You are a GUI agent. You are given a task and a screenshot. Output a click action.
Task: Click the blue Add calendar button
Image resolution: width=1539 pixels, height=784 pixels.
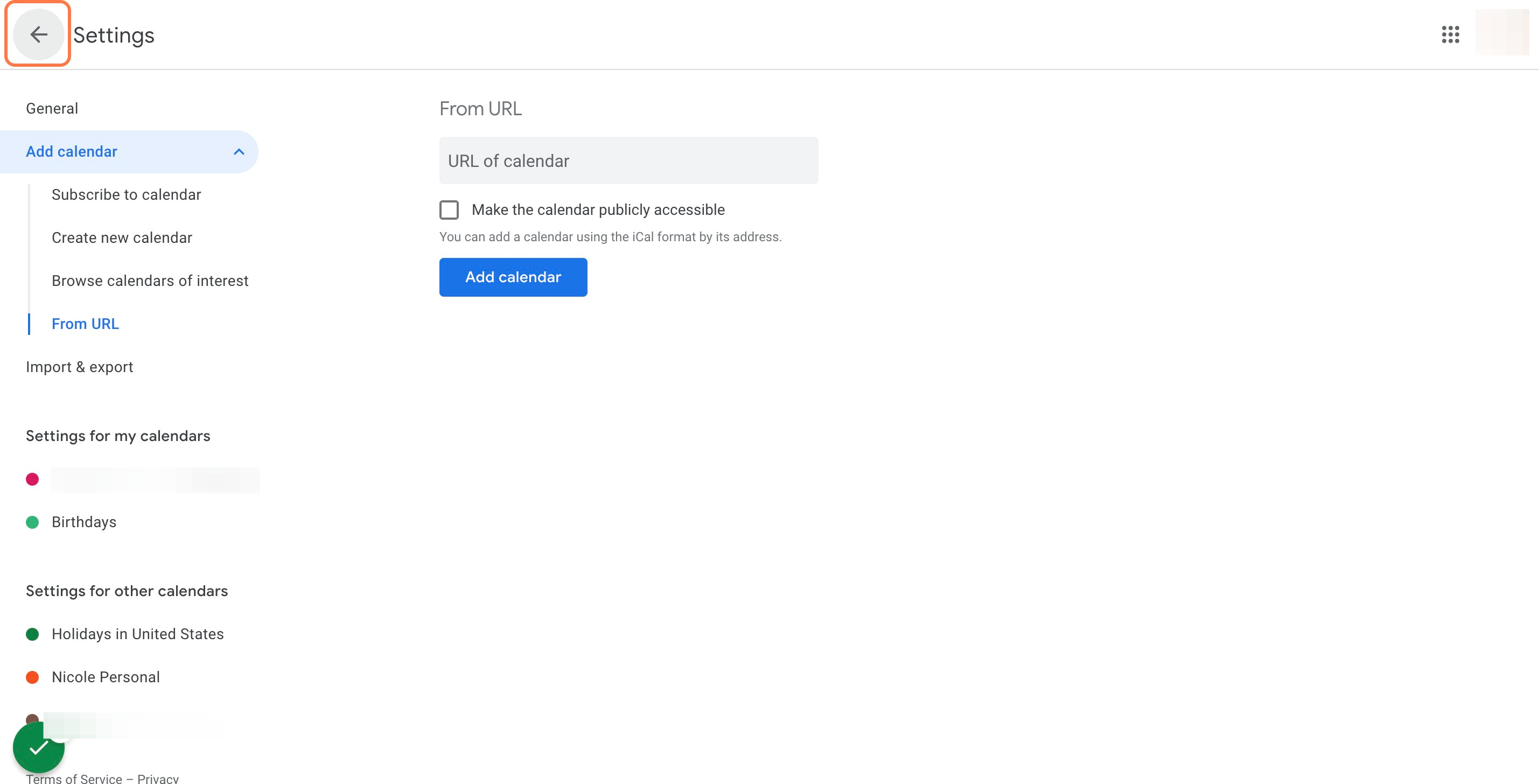point(513,277)
